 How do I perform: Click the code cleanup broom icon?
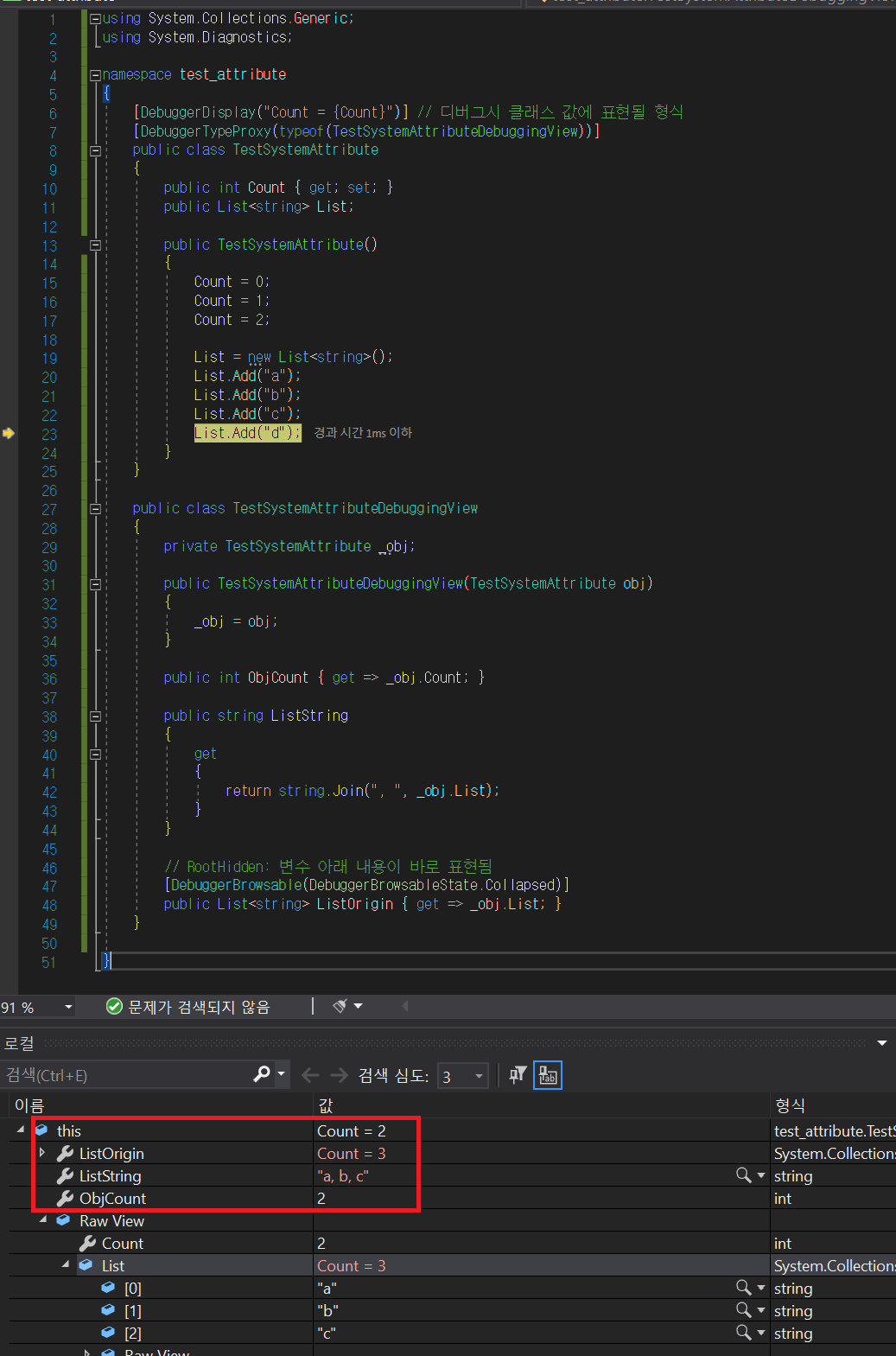pos(340,1006)
